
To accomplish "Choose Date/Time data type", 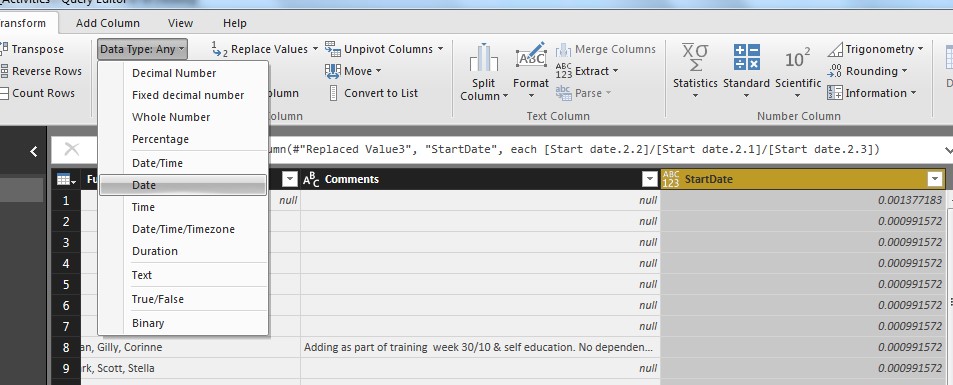I will click(183, 163).
